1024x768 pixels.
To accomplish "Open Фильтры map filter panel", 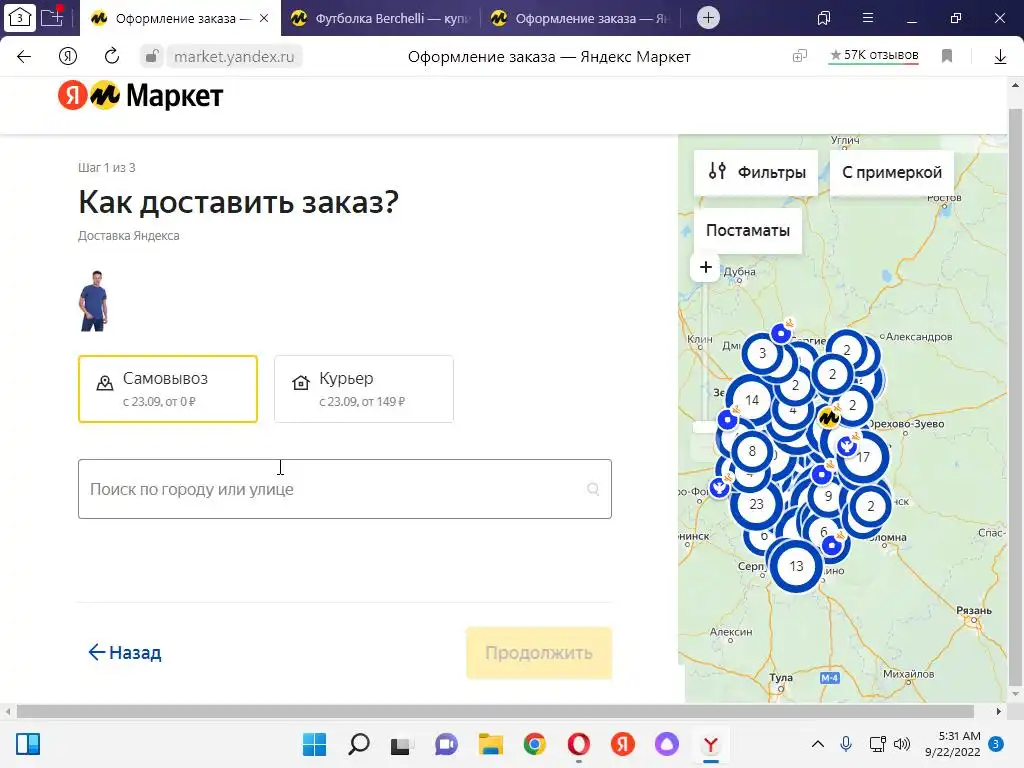I will (756, 172).
